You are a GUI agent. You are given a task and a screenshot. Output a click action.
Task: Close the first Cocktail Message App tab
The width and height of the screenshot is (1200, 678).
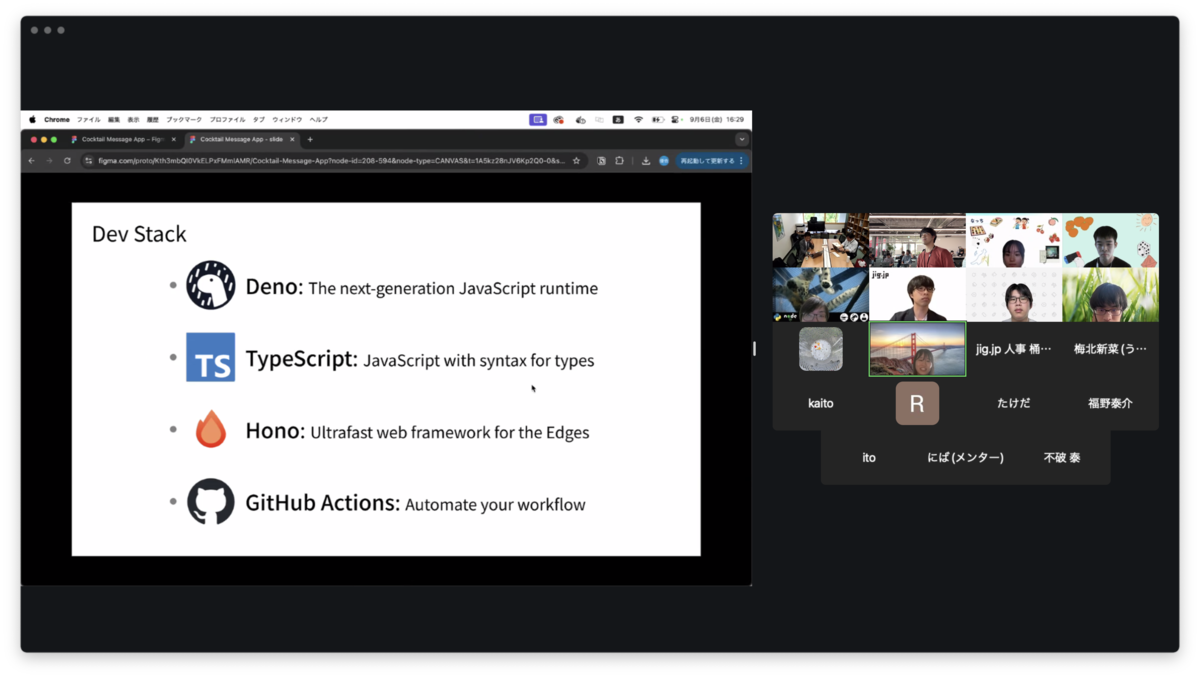point(173,139)
